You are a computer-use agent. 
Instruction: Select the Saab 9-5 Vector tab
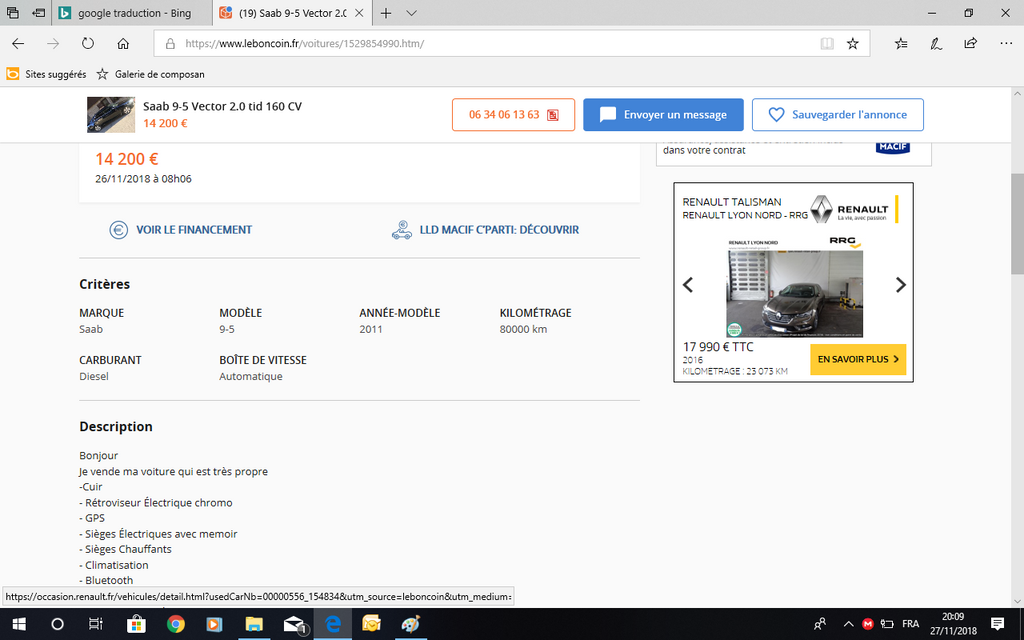coord(293,13)
